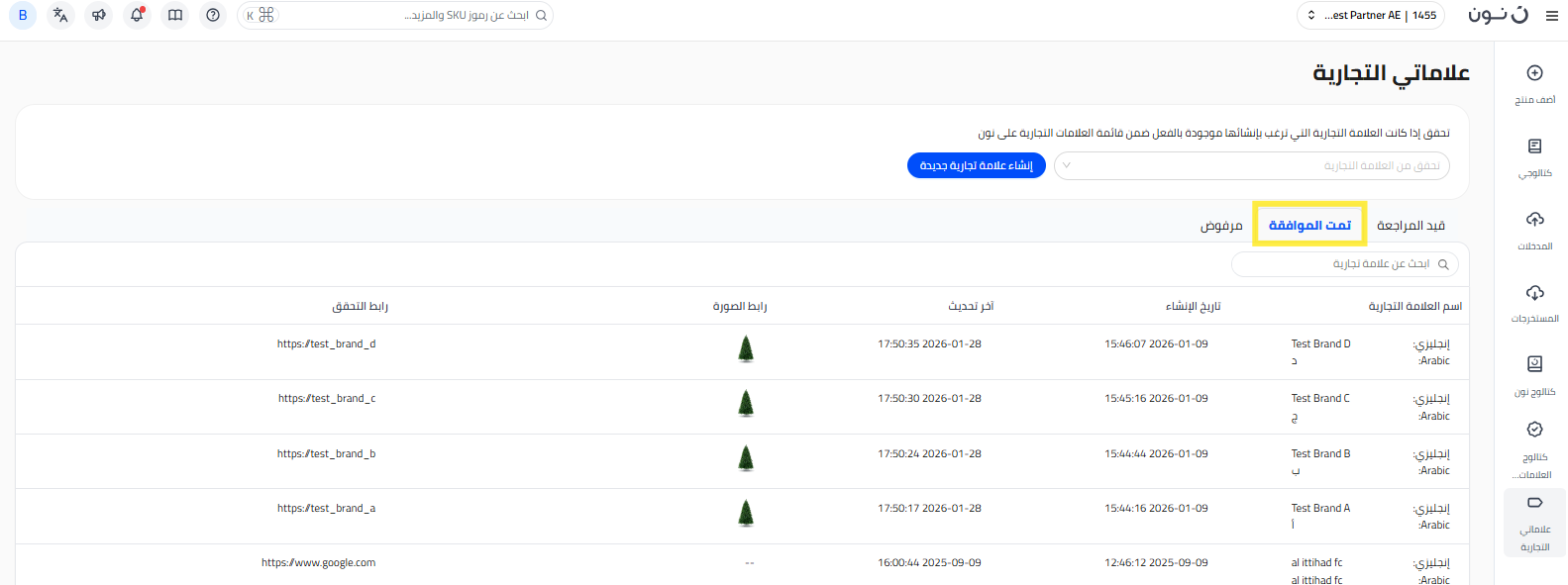The image size is (1568, 585).
Task: Click the إنشاء علامة تجارية جديدة button
Action: click(976, 165)
